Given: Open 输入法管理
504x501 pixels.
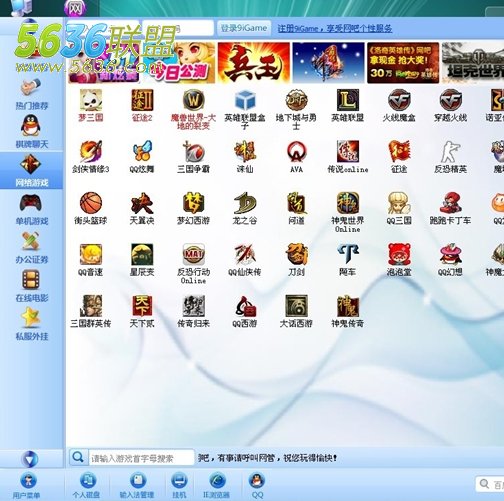Looking at the screenshot, I should [137, 485].
